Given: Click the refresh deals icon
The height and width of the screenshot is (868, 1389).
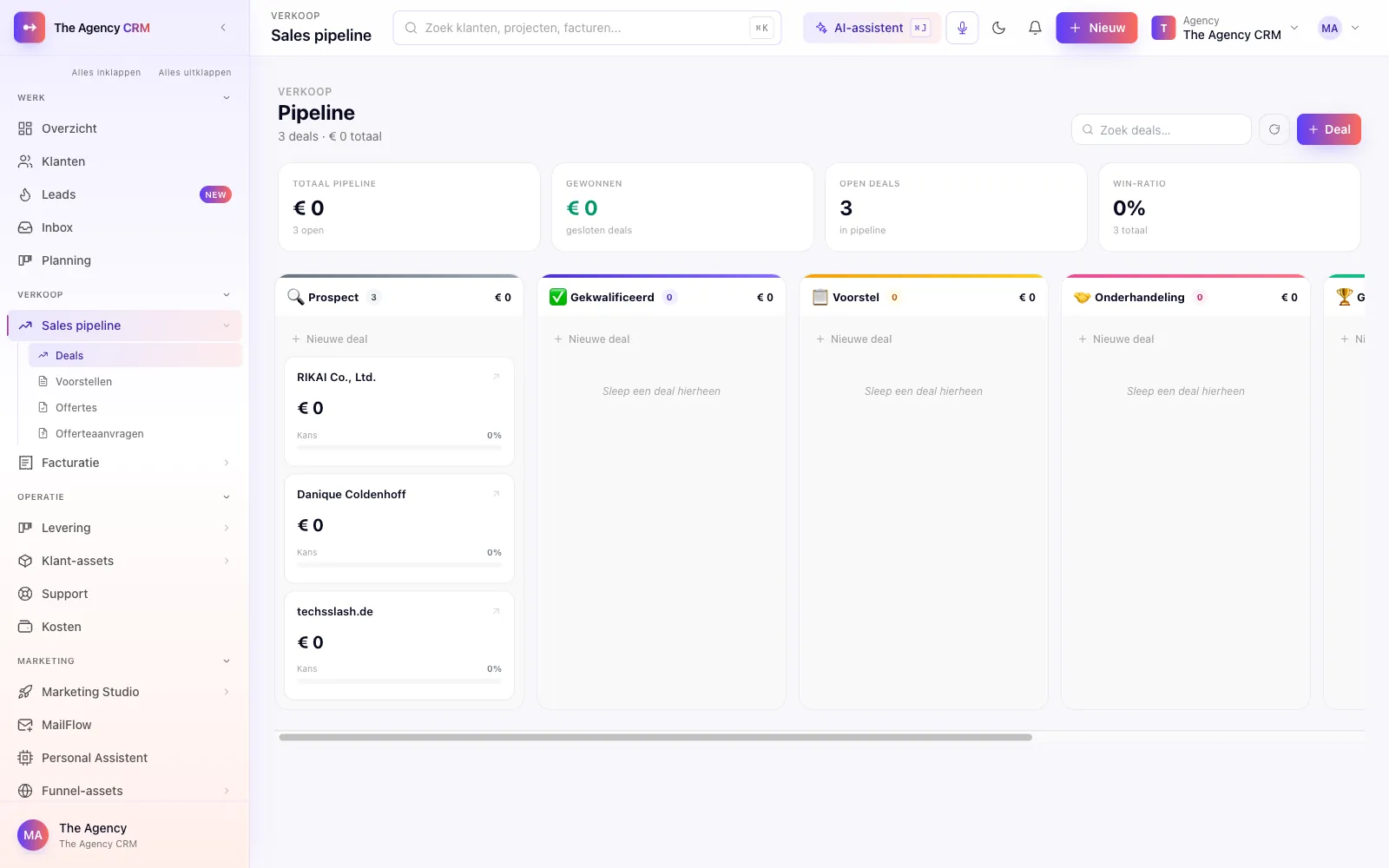Looking at the screenshot, I should pyautogui.click(x=1274, y=129).
